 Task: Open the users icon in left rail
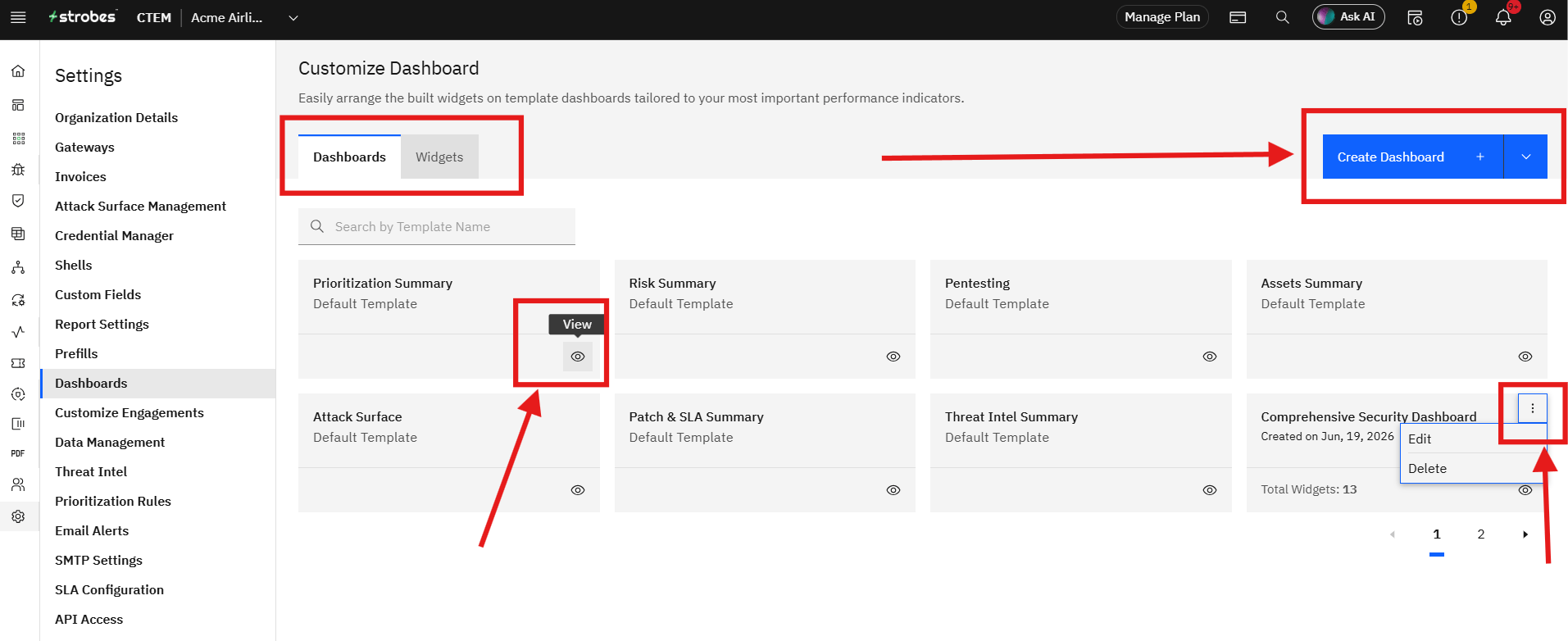point(18,484)
